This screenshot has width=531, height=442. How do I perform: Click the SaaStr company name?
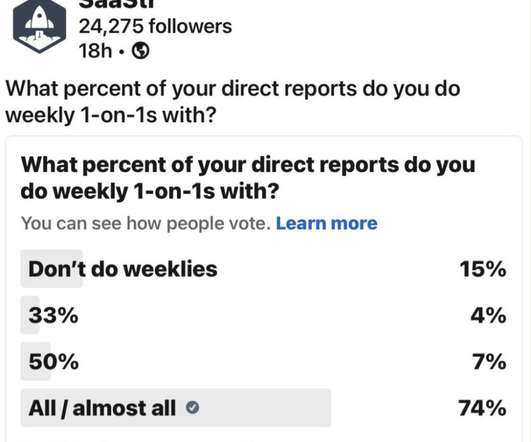tap(117, 4)
